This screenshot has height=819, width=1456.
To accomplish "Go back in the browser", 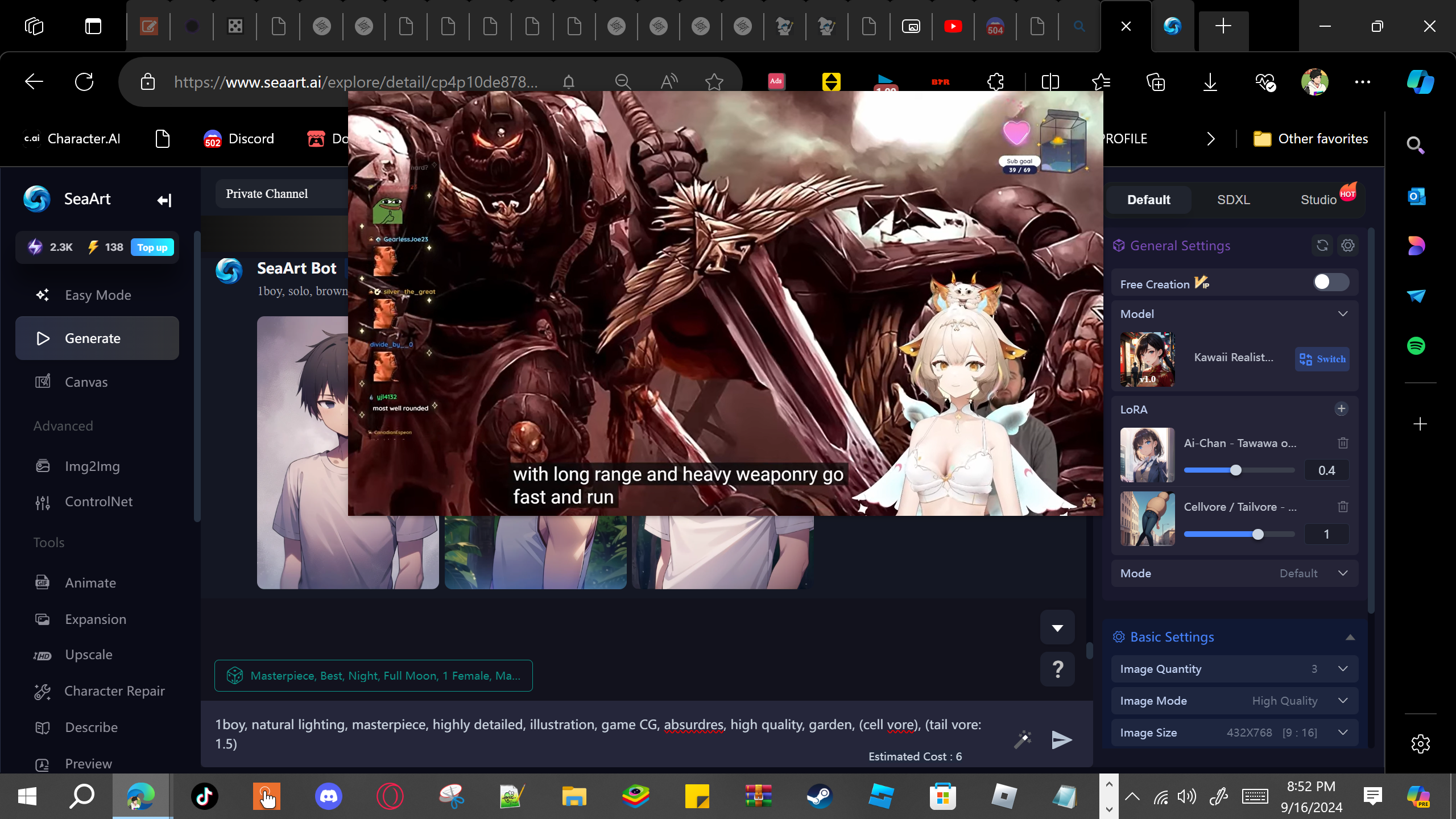I will (34, 82).
